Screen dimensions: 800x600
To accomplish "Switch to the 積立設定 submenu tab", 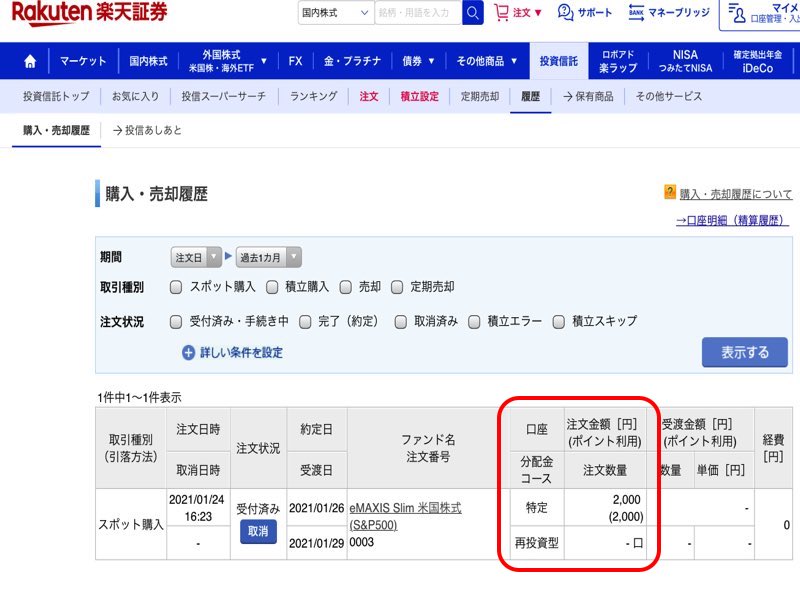I will [x=419, y=97].
